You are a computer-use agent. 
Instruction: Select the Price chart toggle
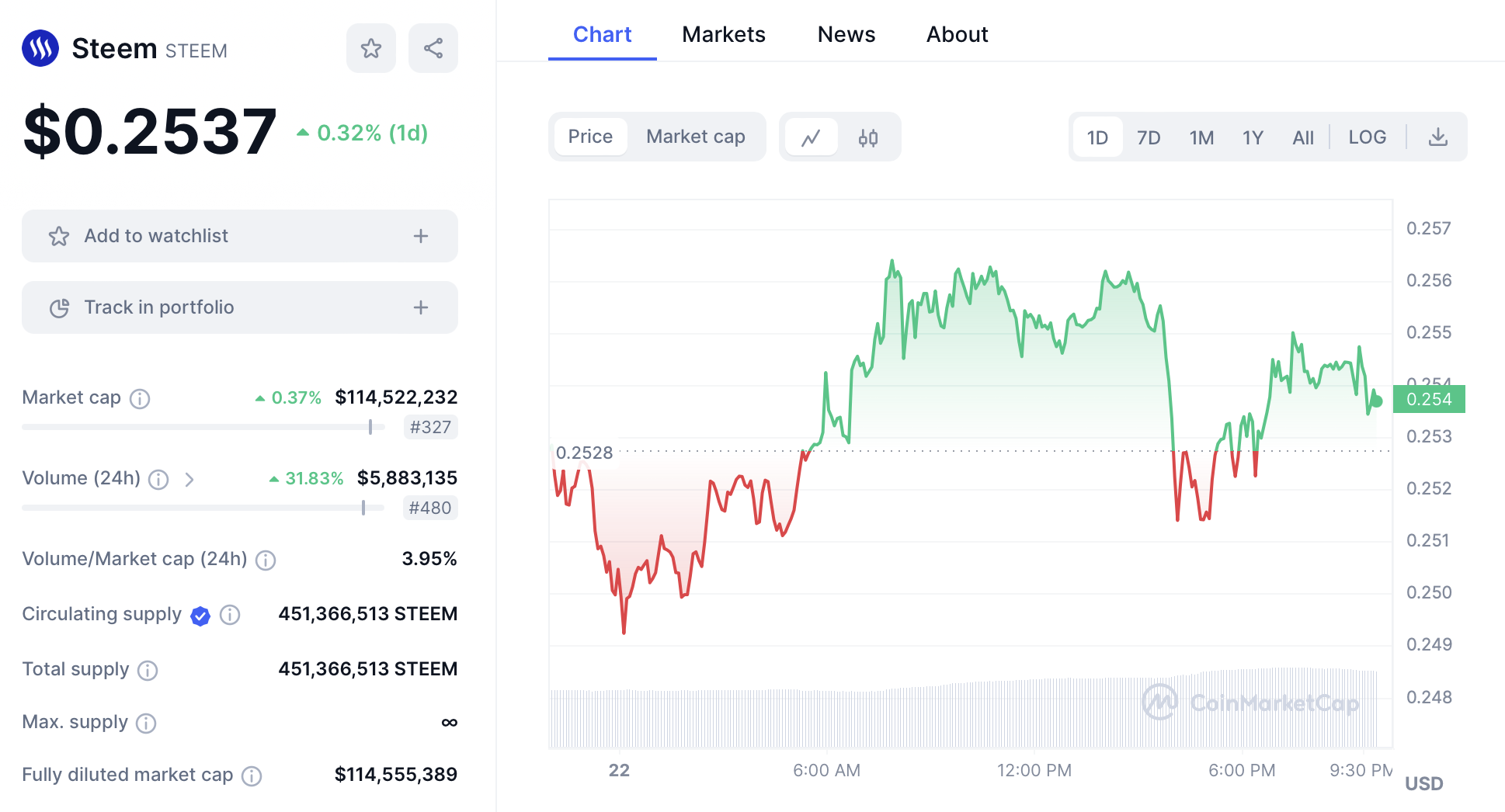tap(590, 137)
